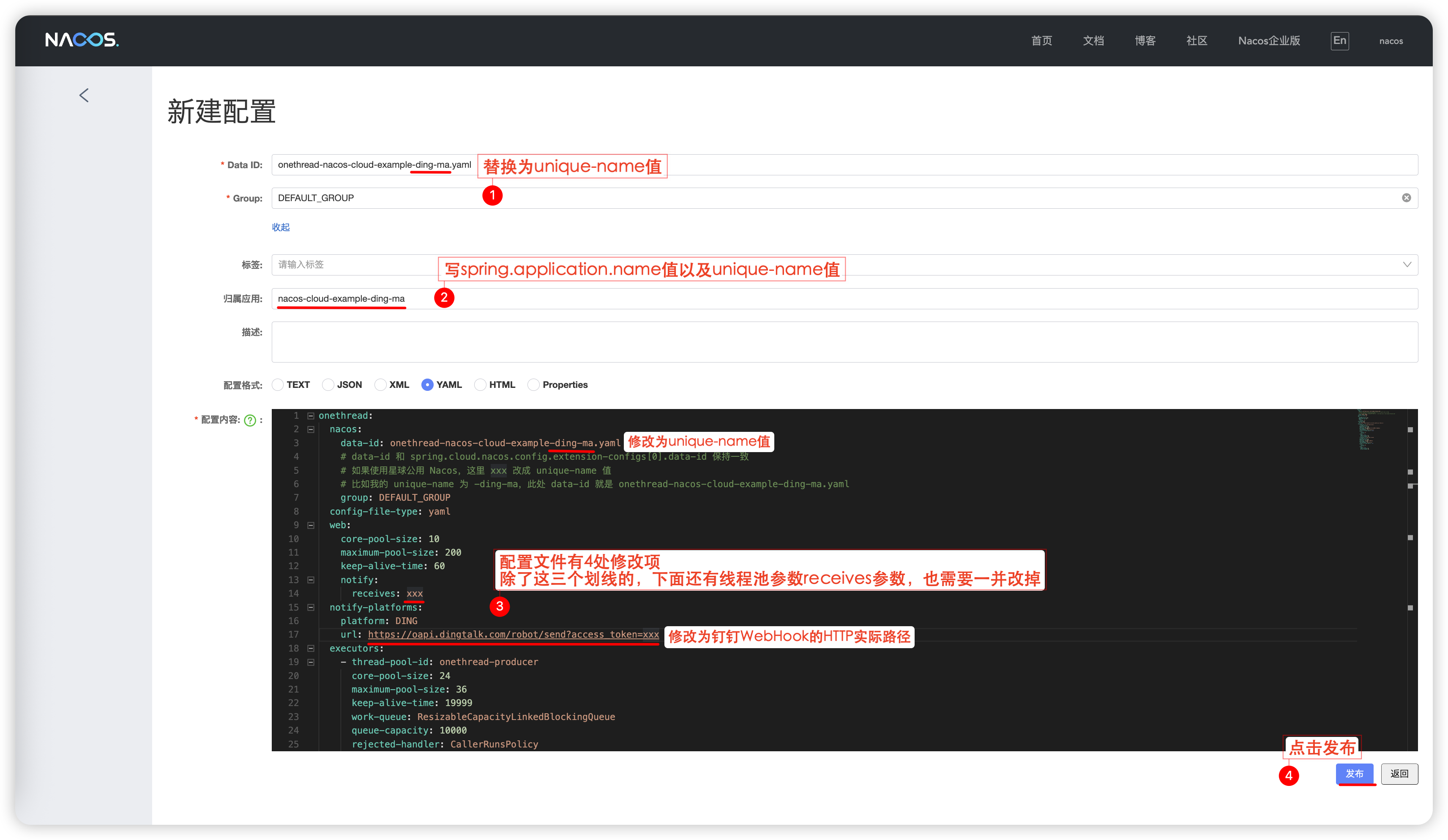Click into the Group field

844,198
